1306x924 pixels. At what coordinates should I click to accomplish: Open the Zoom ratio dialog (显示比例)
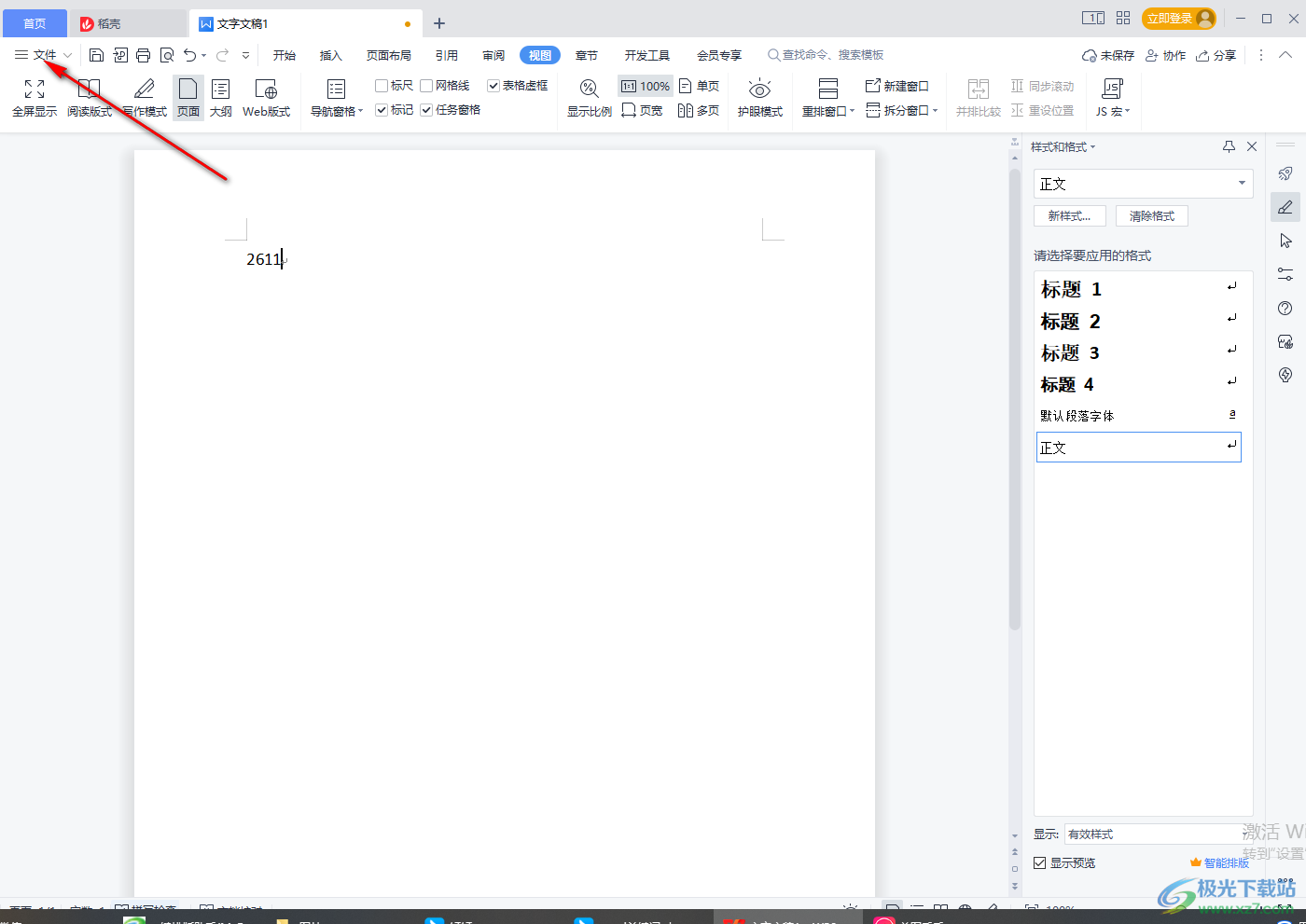(590, 98)
